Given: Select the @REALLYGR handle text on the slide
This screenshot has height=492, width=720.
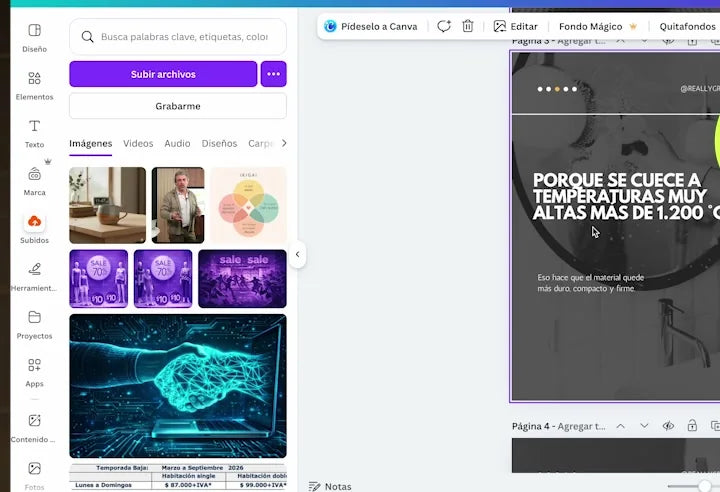Looking at the screenshot, I should tap(700, 89).
